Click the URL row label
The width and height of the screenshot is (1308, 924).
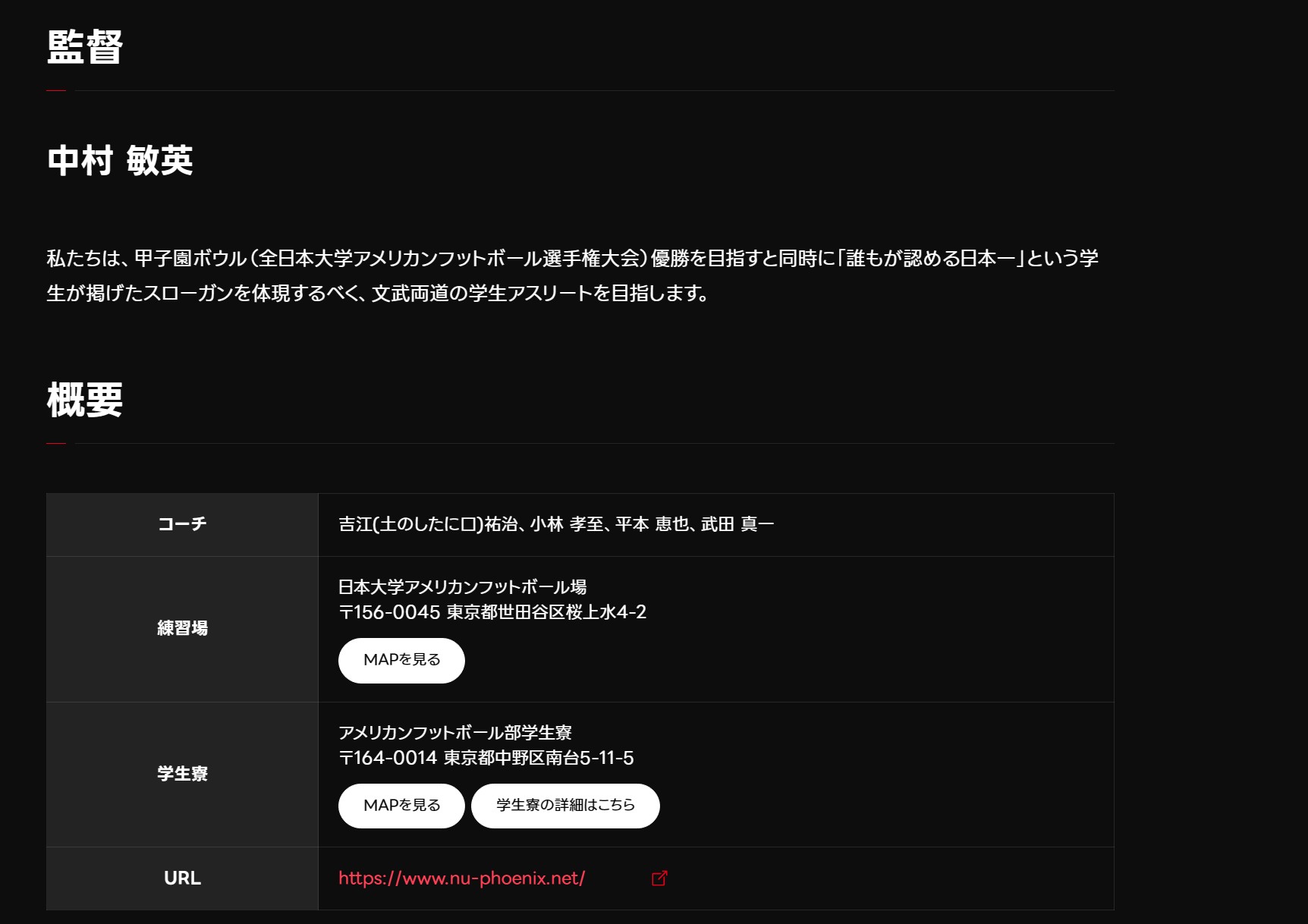click(182, 878)
